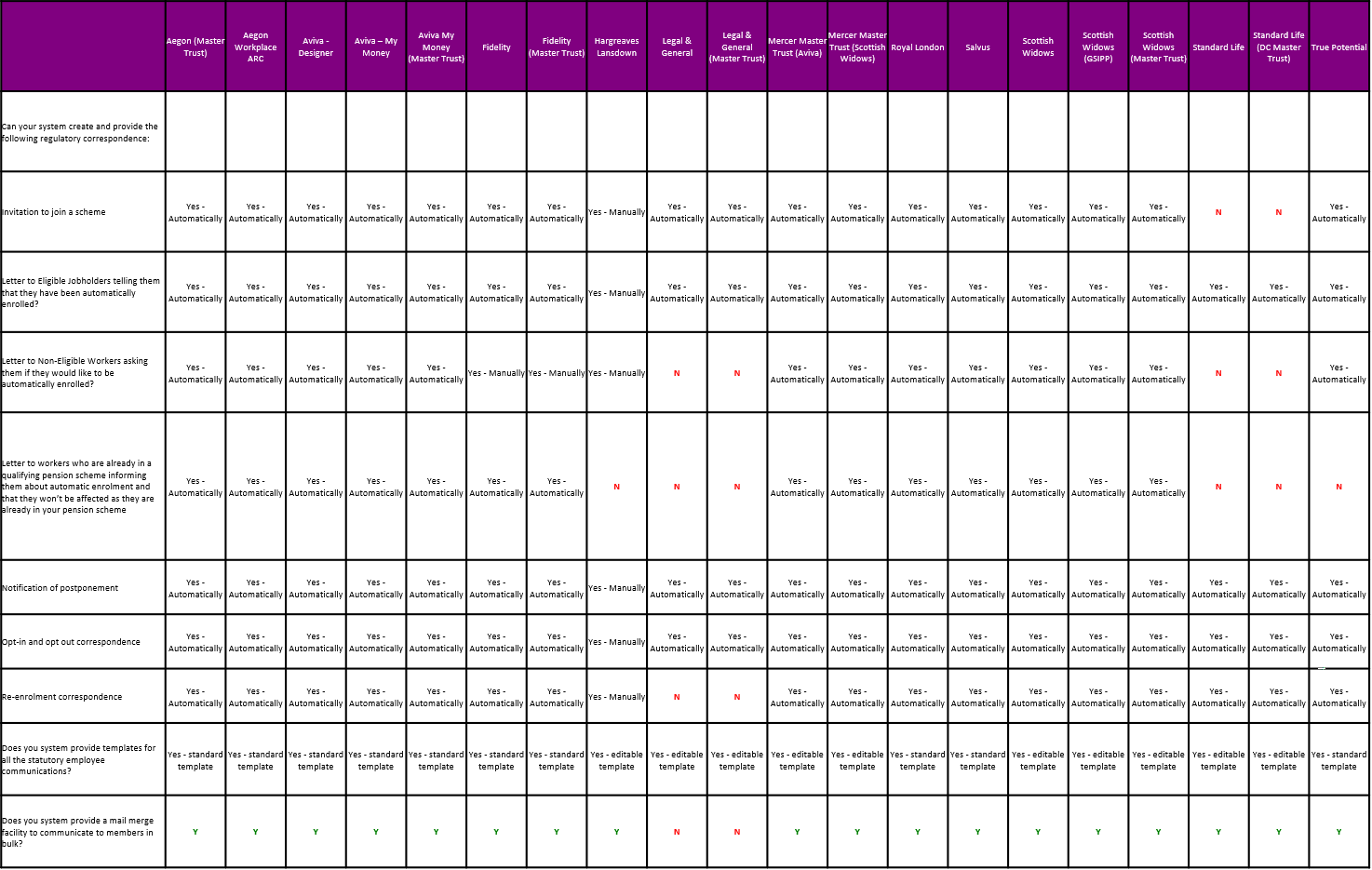Click the red N for Standard Life in Invitation row
This screenshot has width=1372, height=870.
[x=1218, y=213]
